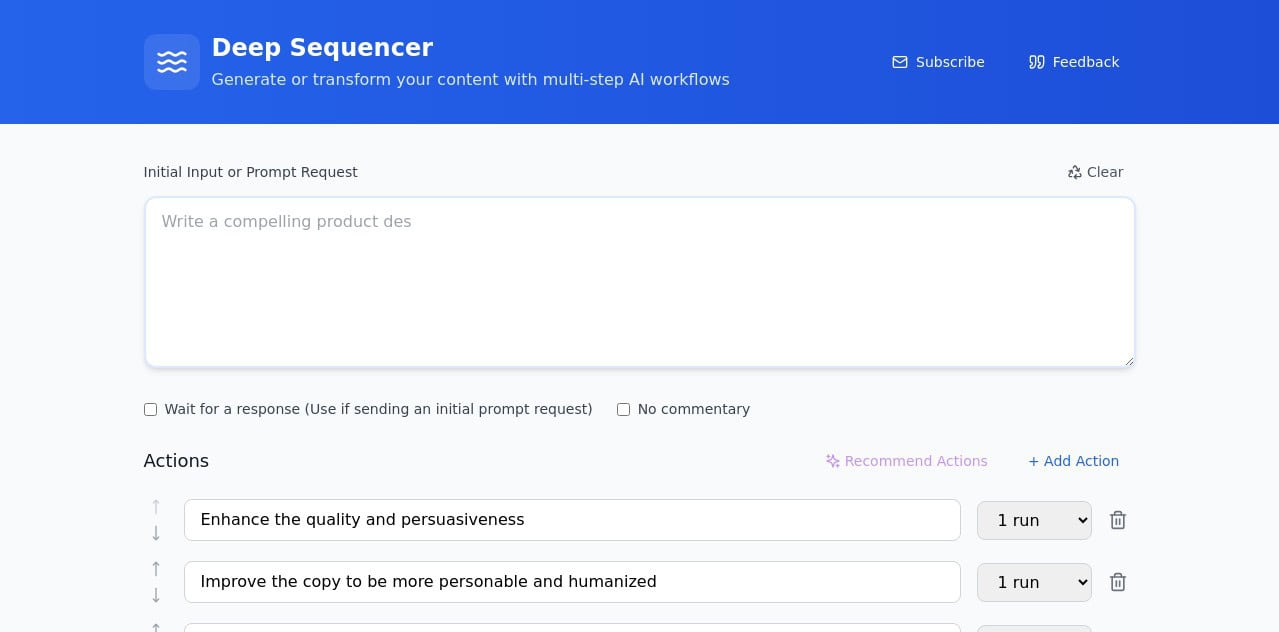Add a new action with + Add Action
Image resolution: width=1279 pixels, height=632 pixels.
click(x=1073, y=461)
